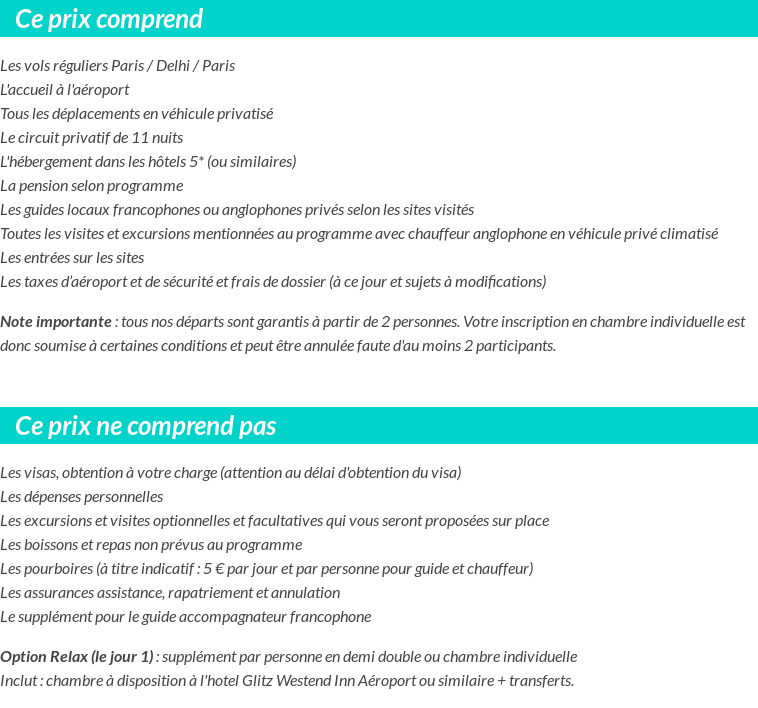Click the bold 'Note importante' label
The image size is (758, 708).
coord(56,322)
